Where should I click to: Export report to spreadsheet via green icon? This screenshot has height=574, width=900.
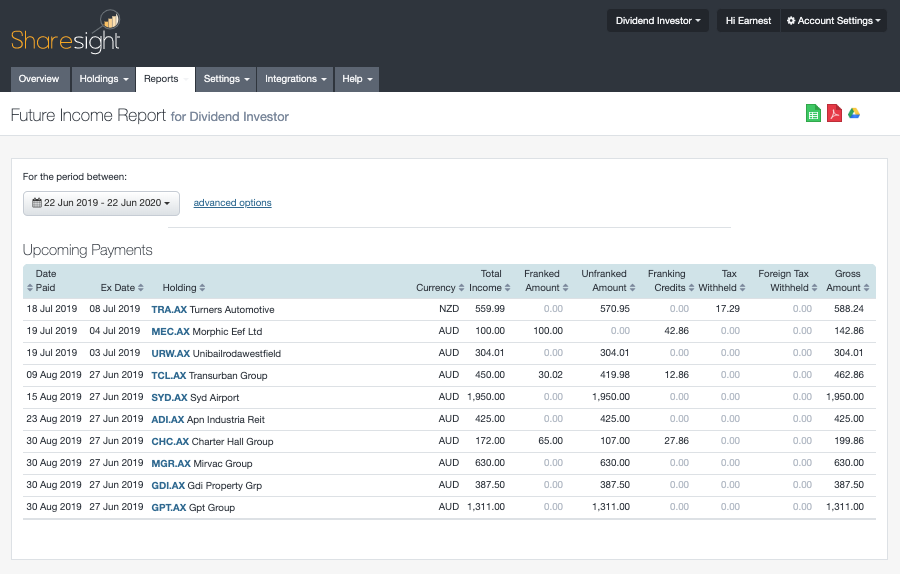click(813, 114)
